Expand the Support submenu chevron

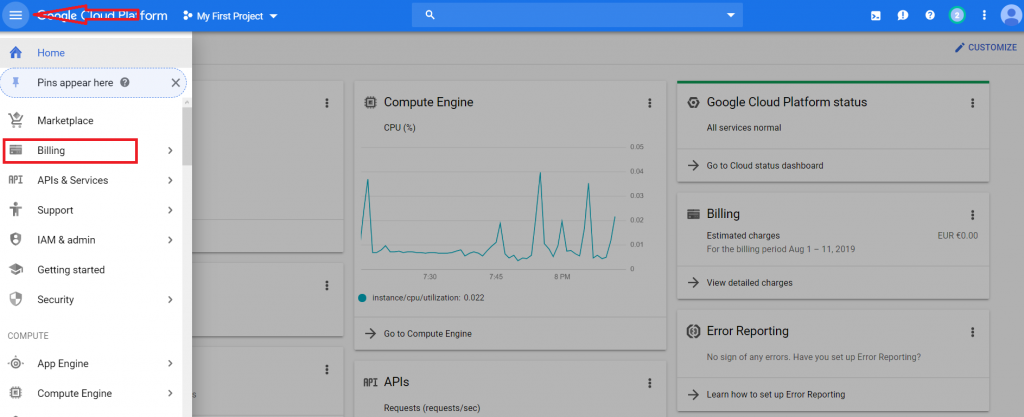click(x=170, y=210)
